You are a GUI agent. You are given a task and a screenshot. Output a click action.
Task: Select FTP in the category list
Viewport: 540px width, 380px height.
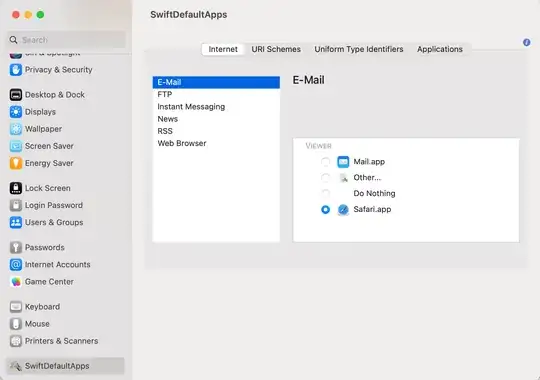point(216,94)
